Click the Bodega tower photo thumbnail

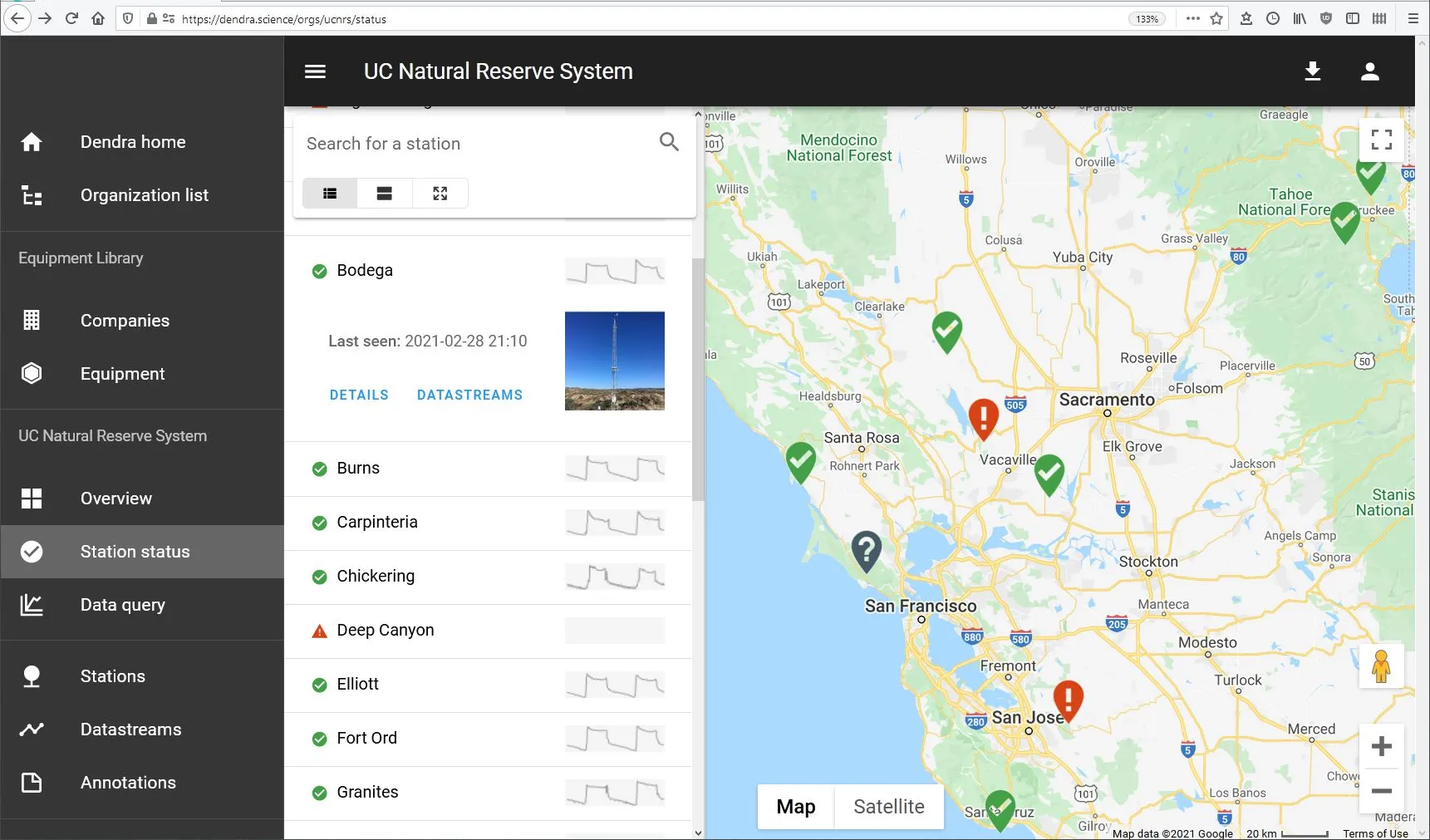click(x=615, y=361)
